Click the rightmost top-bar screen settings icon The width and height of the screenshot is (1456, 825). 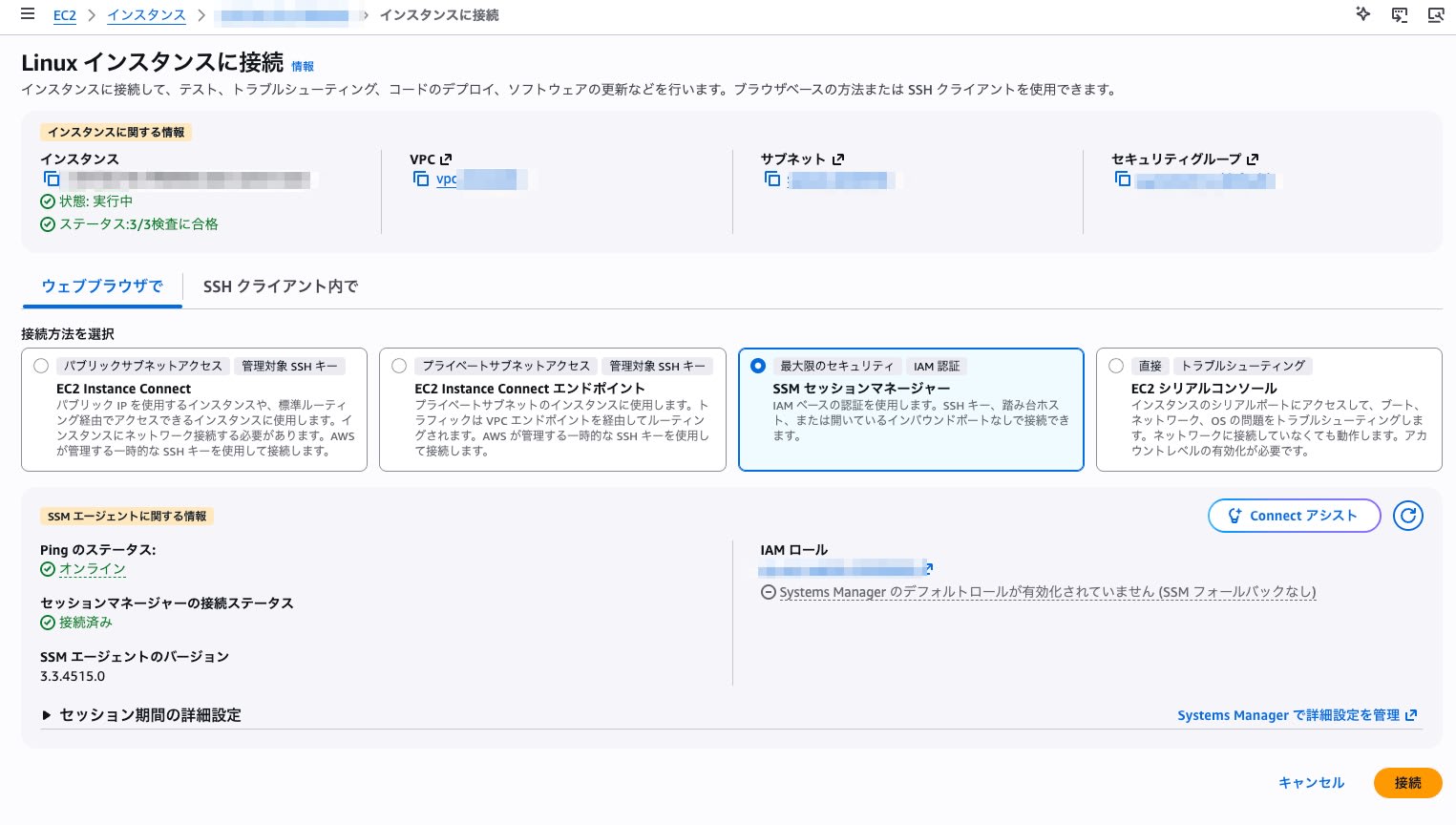click(x=1436, y=14)
